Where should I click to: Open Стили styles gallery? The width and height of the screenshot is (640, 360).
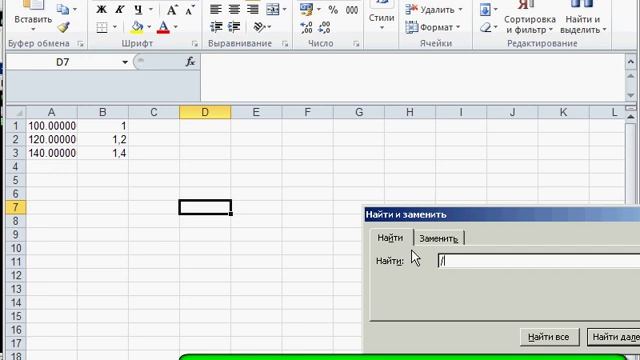point(382,18)
